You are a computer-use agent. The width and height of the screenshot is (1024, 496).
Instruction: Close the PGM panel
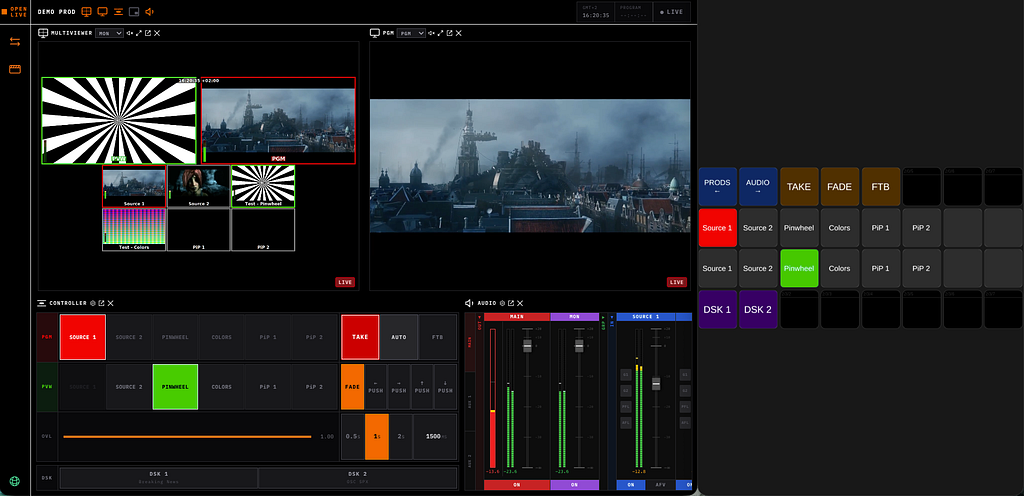click(x=459, y=33)
